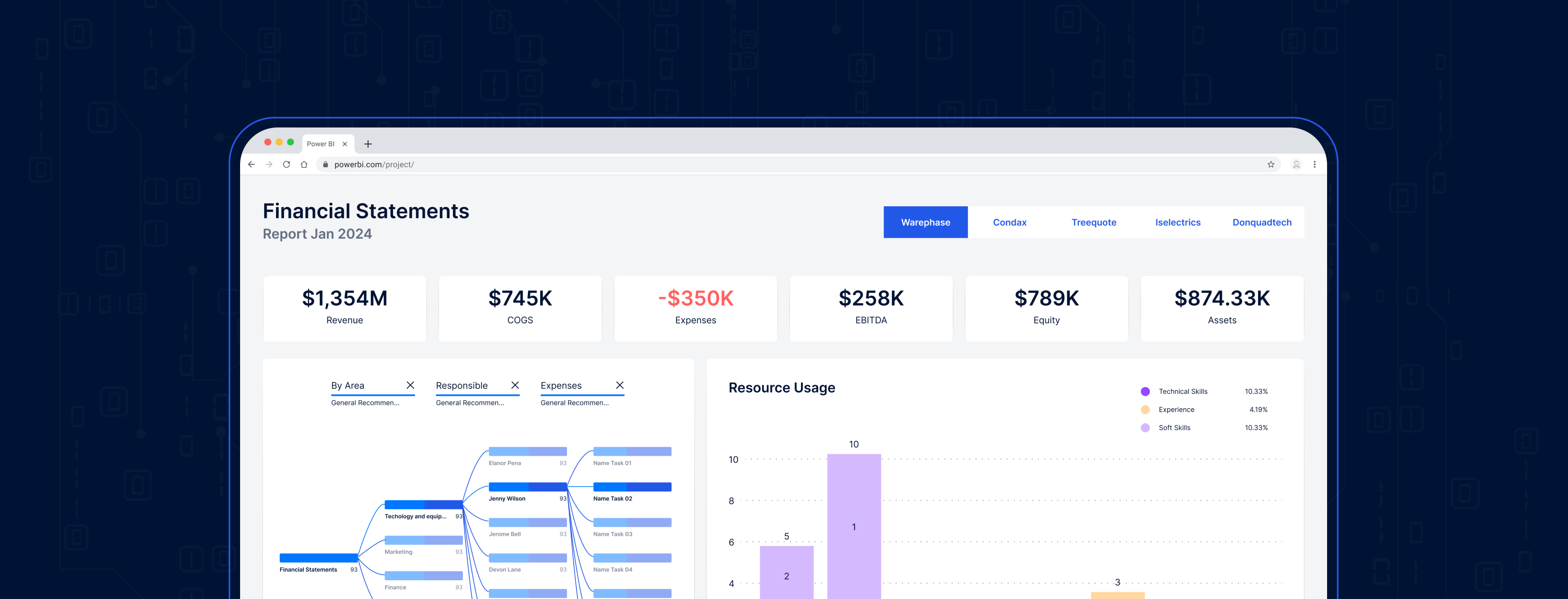Reload the Power BI page
The image size is (1568, 599).
pyautogui.click(x=287, y=165)
